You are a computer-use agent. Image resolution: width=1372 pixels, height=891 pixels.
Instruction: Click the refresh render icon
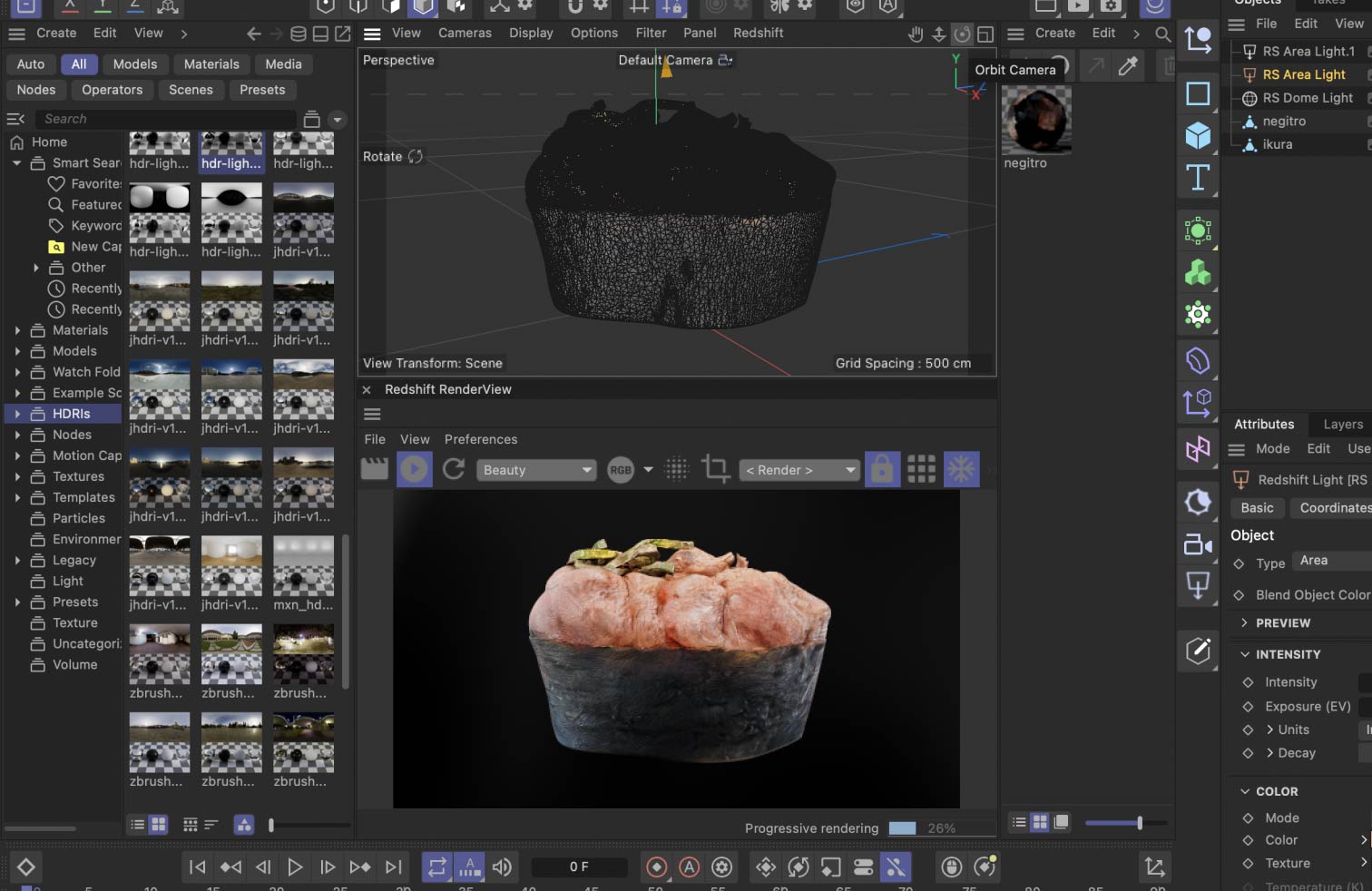[x=454, y=469]
